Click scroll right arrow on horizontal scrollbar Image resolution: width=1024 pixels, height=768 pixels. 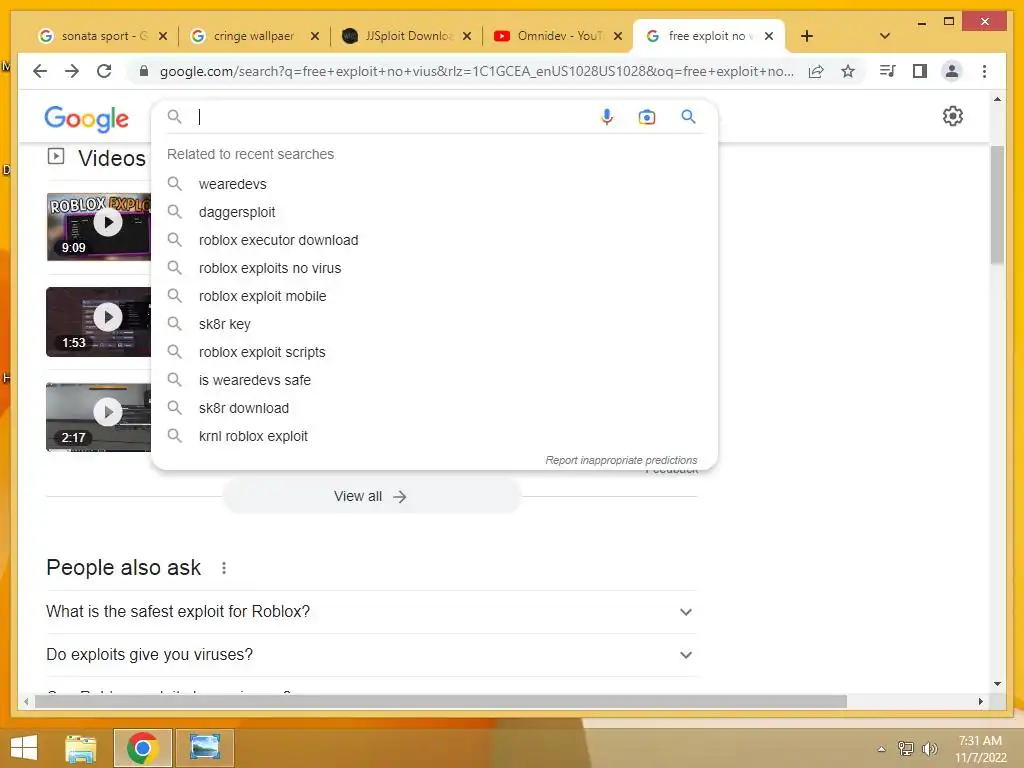pyautogui.click(x=981, y=701)
